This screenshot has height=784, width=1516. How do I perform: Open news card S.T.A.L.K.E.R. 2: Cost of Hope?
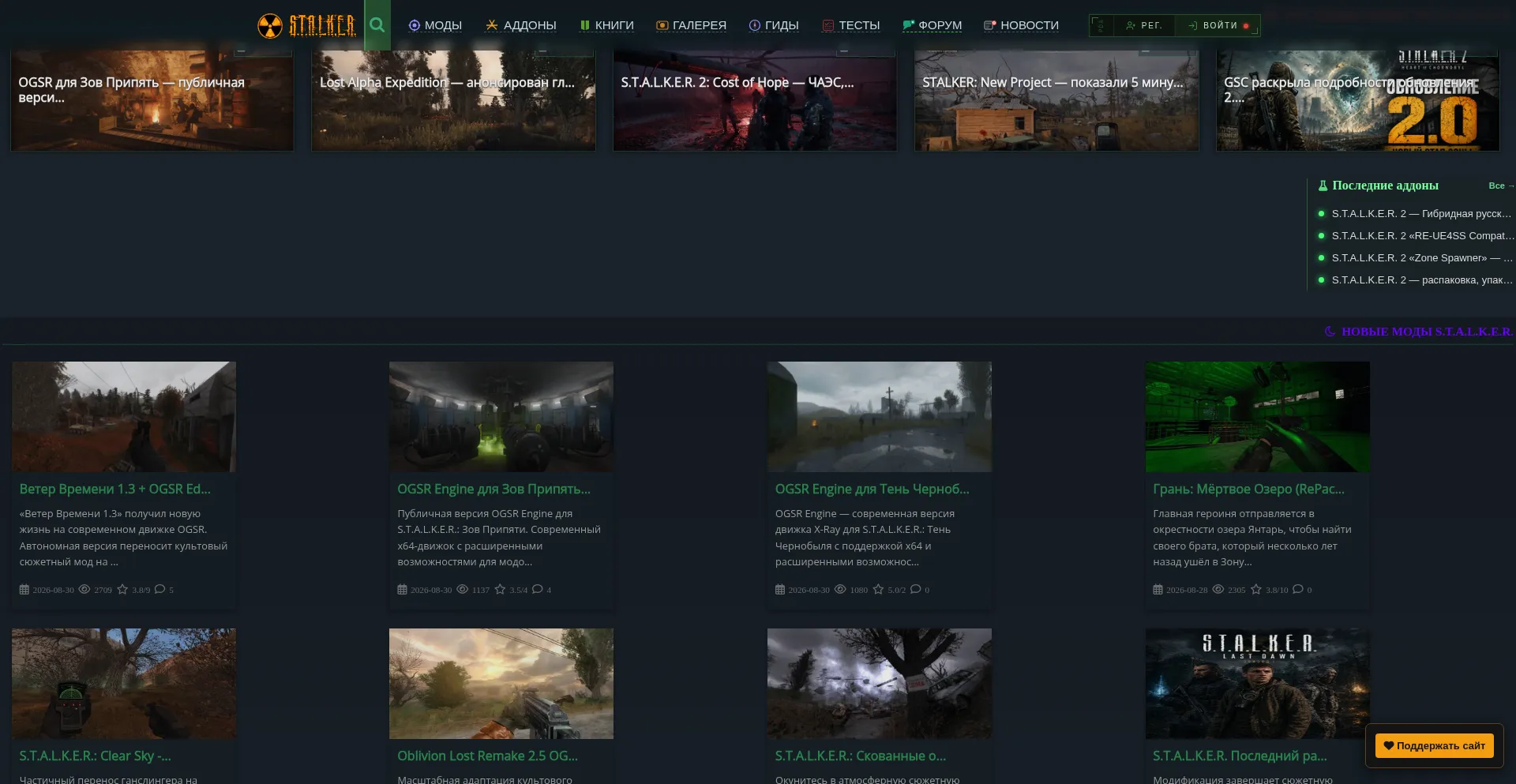point(755,100)
